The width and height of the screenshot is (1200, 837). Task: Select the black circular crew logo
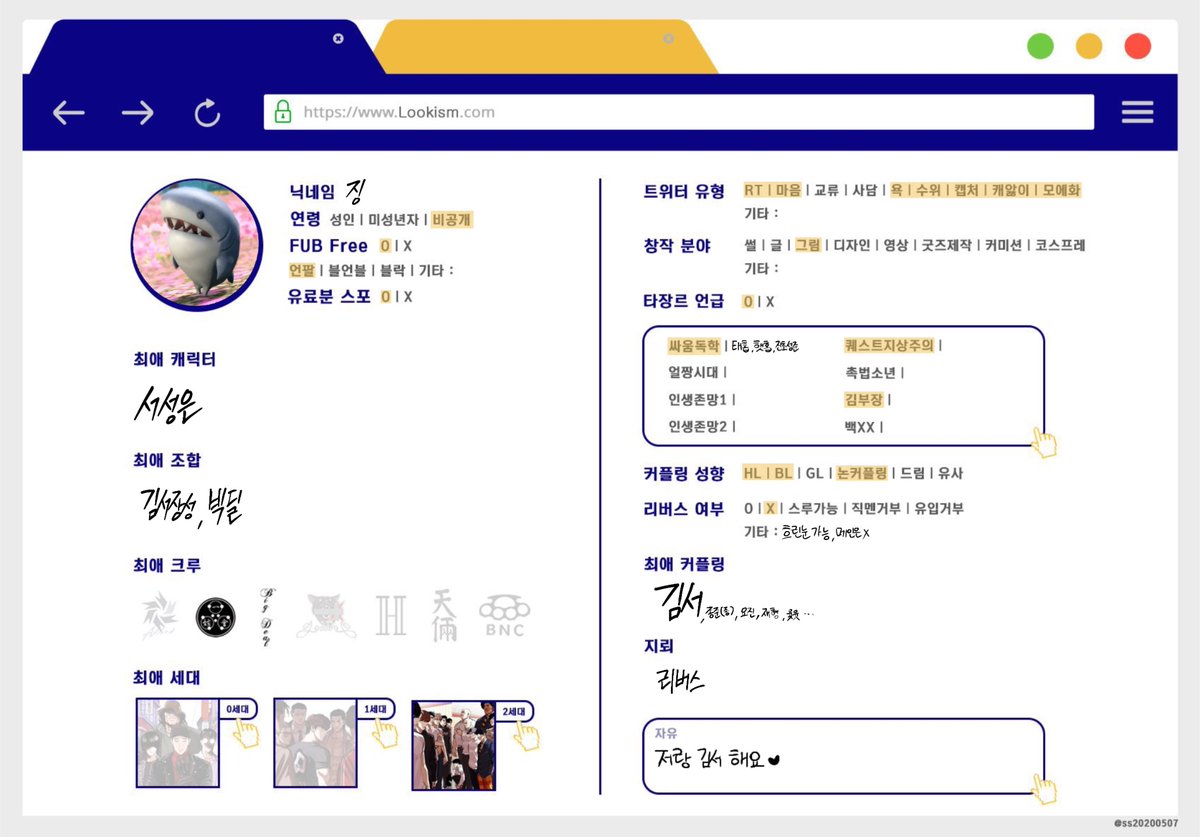(215, 617)
